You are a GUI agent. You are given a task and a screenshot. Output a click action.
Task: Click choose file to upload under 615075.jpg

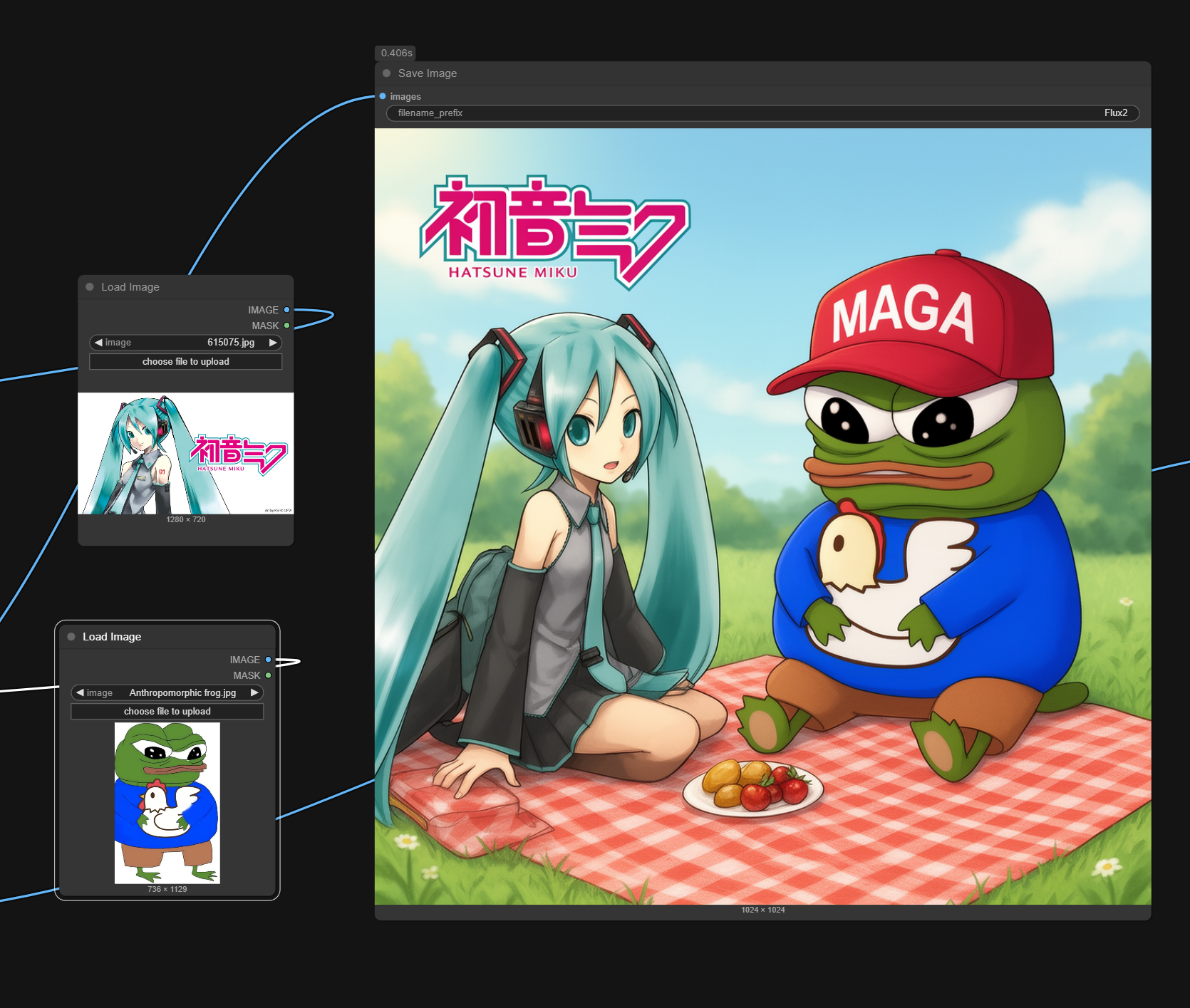pos(185,362)
